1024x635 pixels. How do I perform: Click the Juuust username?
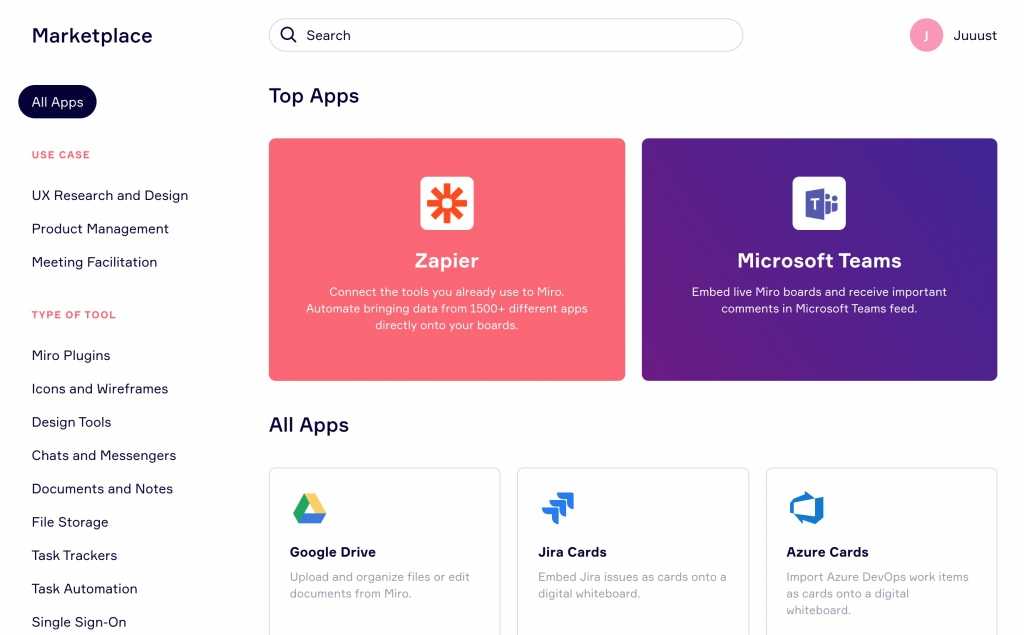point(974,35)
